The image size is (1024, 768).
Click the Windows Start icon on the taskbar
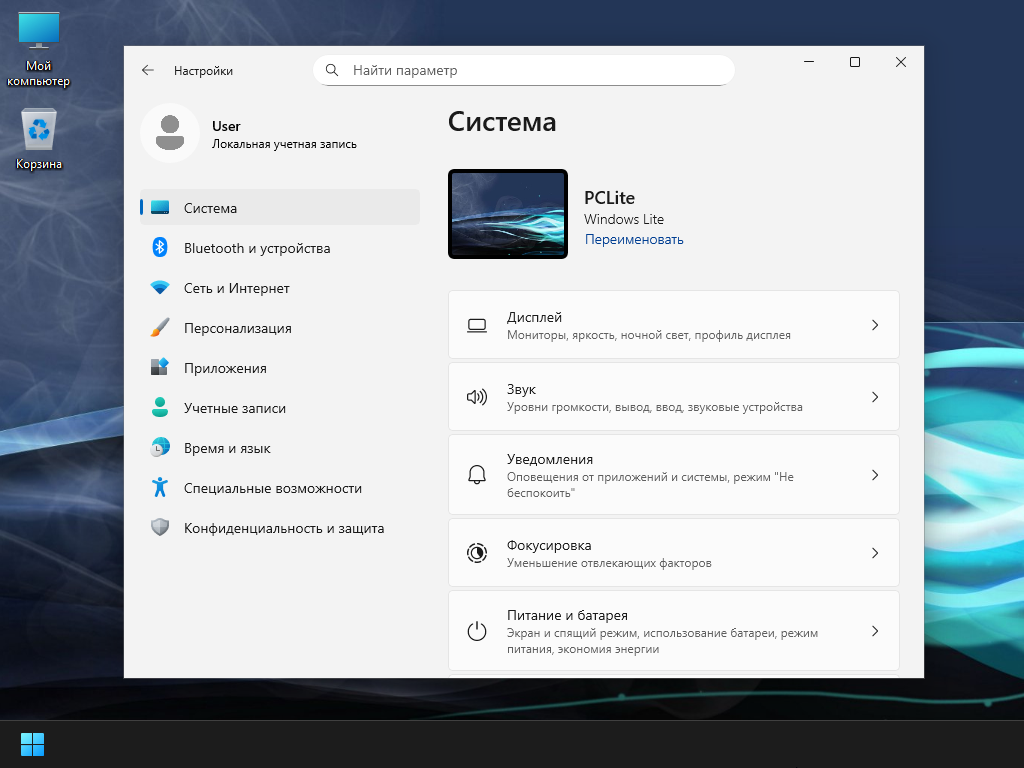tap(32, 744)
